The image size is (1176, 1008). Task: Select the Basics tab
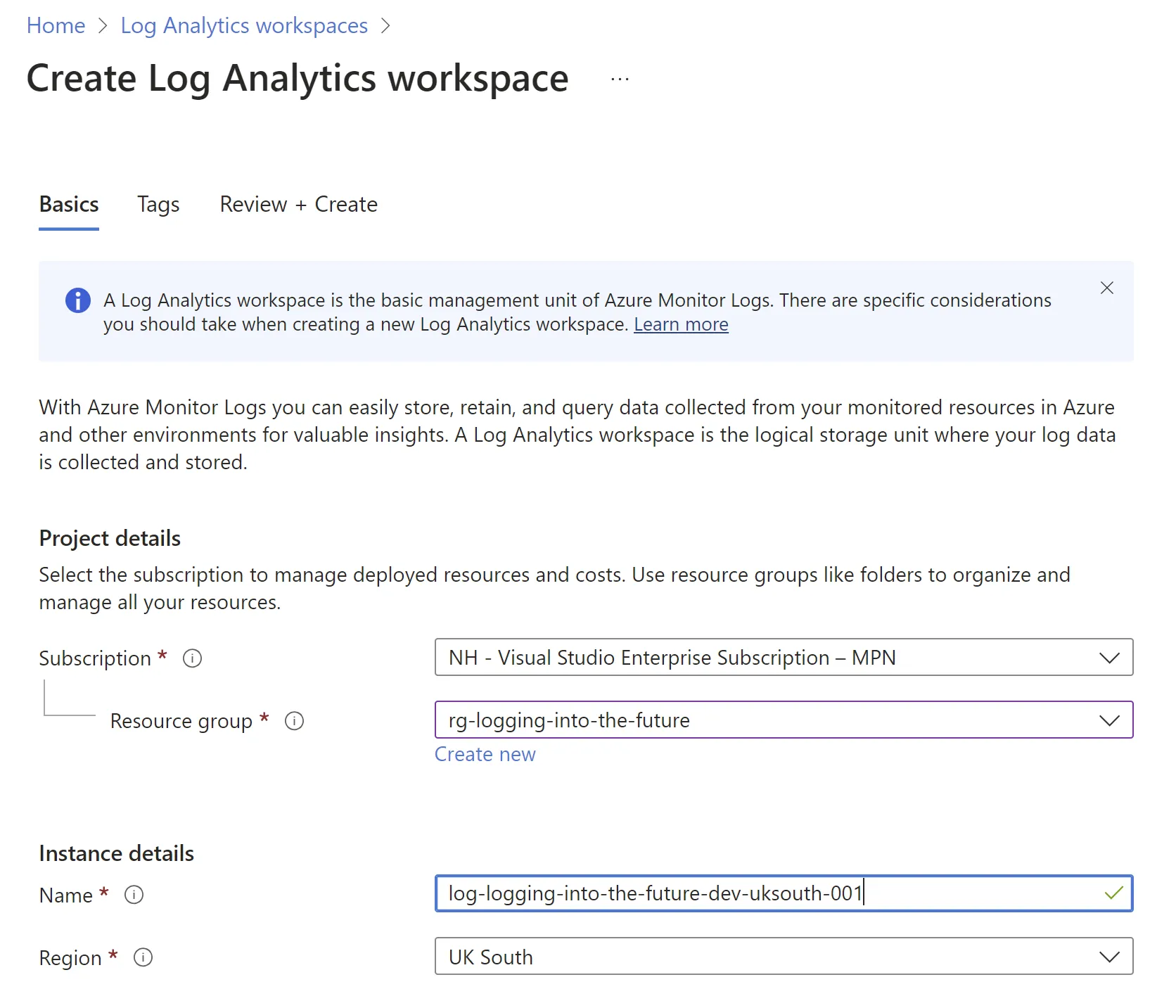69,204
